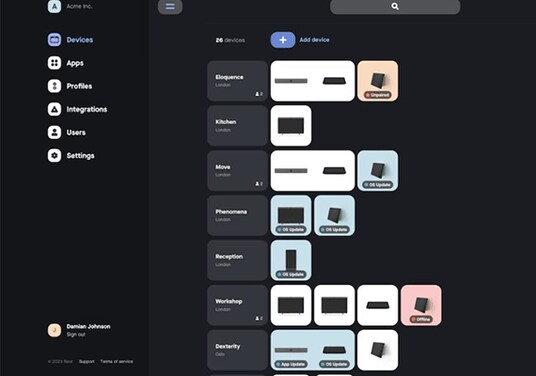Open the Devices section icon
Viewport: 536px width, 376px height.
[x=54, y=40]
